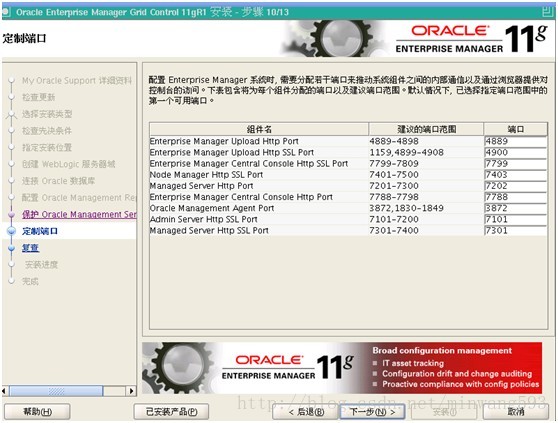Select the 'Managed Server Http Port' name

pos(201,186)
